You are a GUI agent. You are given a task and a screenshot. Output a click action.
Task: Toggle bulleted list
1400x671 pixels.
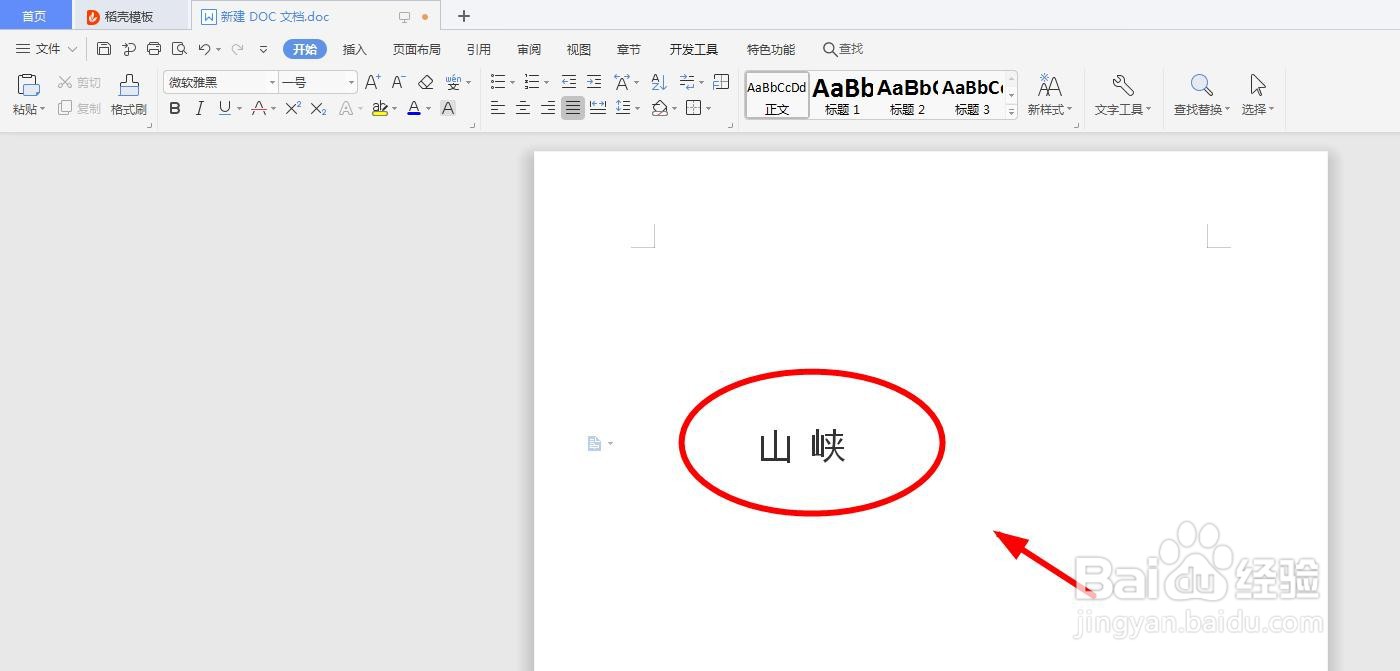pyautogui.click(x=498, y=82)
